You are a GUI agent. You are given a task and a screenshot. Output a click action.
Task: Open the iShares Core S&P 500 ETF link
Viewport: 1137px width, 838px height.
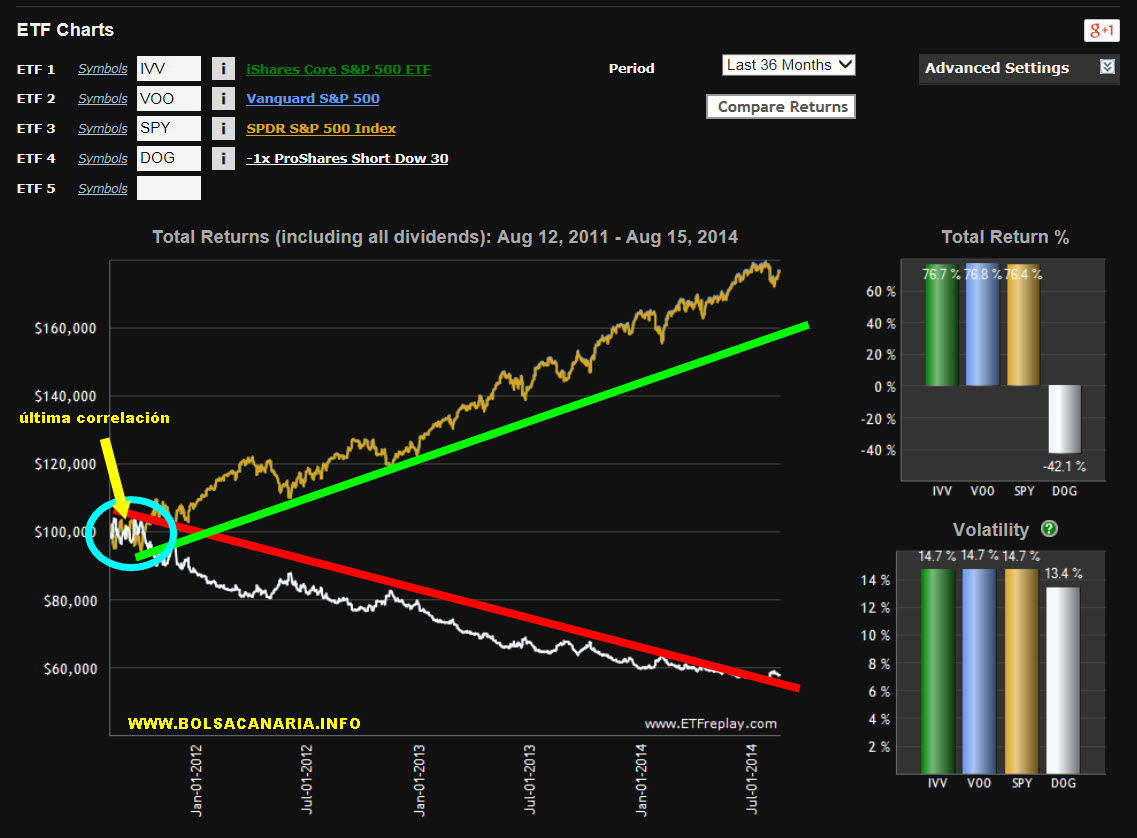[338, 69]
